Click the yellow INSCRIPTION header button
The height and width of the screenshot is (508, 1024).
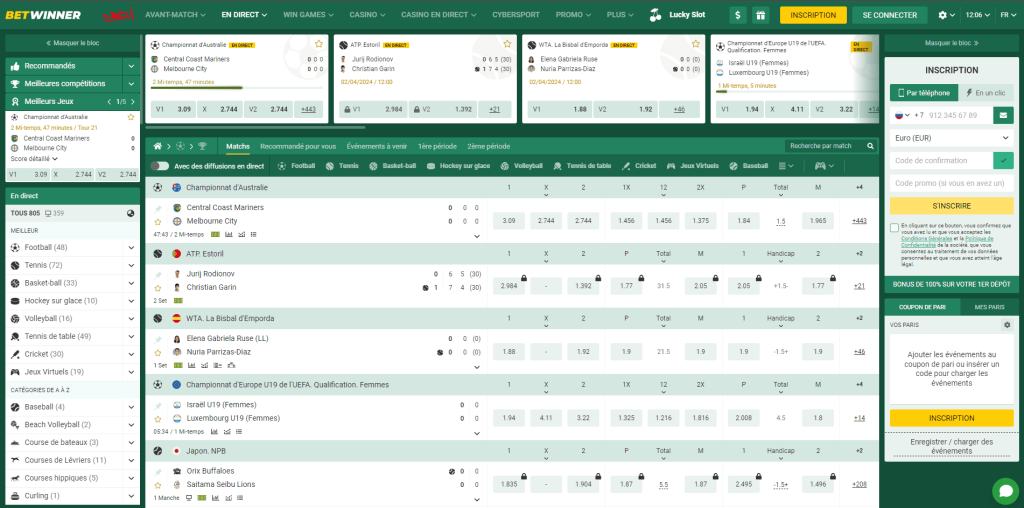pyautogui.click(x=813, y=15)
